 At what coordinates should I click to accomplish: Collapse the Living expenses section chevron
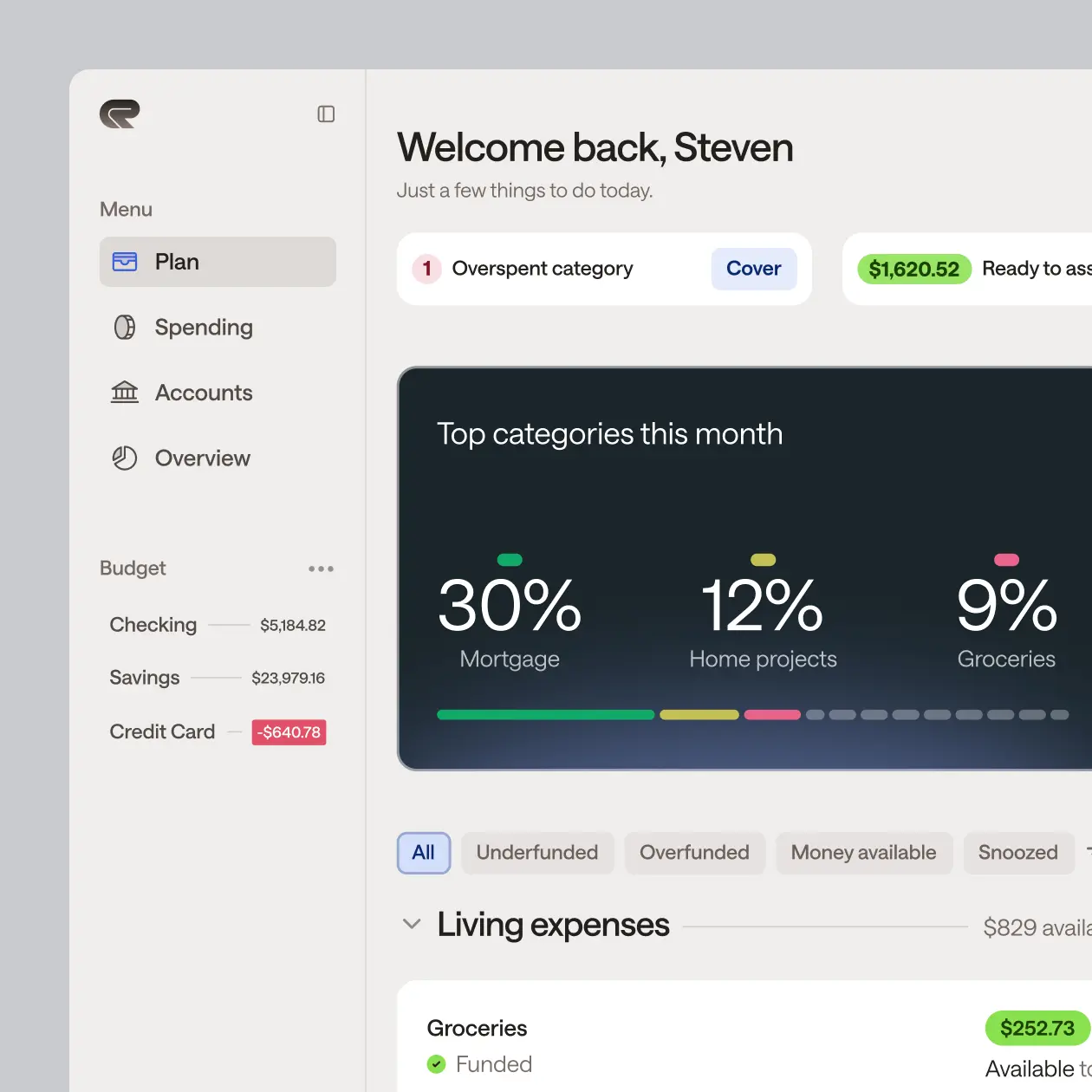(x=412, y=925)
